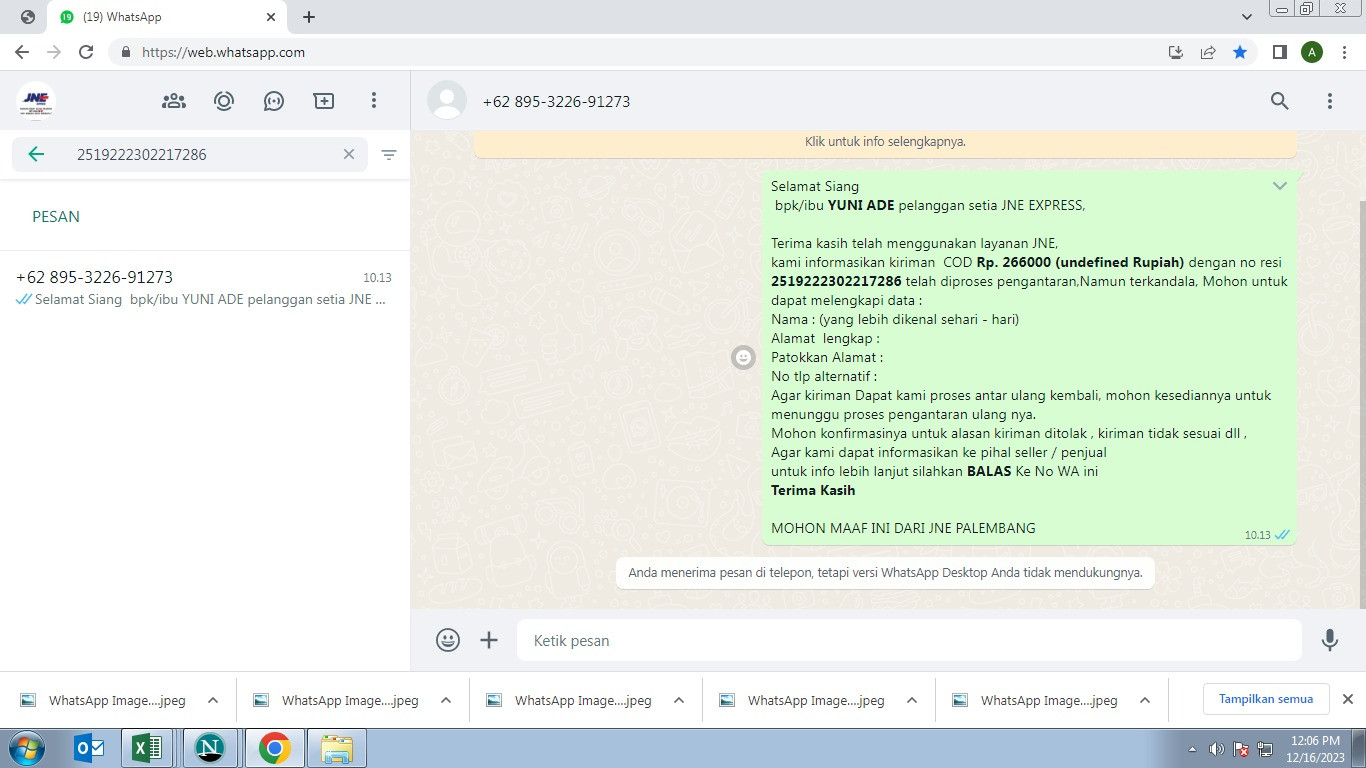Click 'Tampilkan semua' downloads button
This screenshot has height=768, width=1366.
click(1266, 699)
